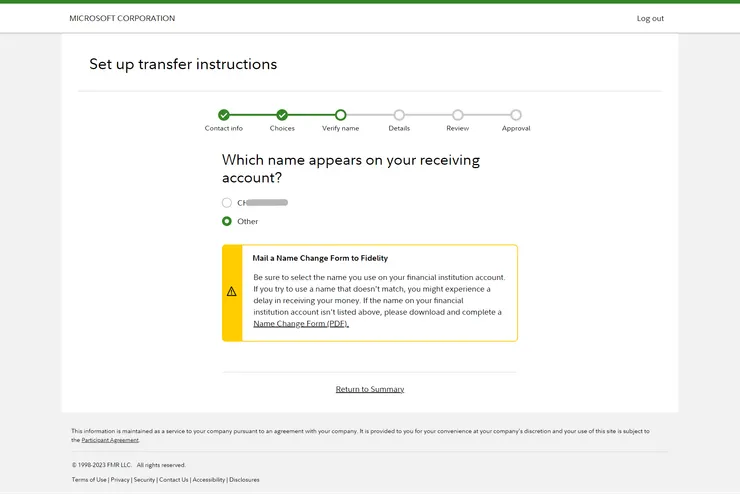Click the Approval step label
The height and width of the screenshot is (494, 740).
click(x=516, y=128)
